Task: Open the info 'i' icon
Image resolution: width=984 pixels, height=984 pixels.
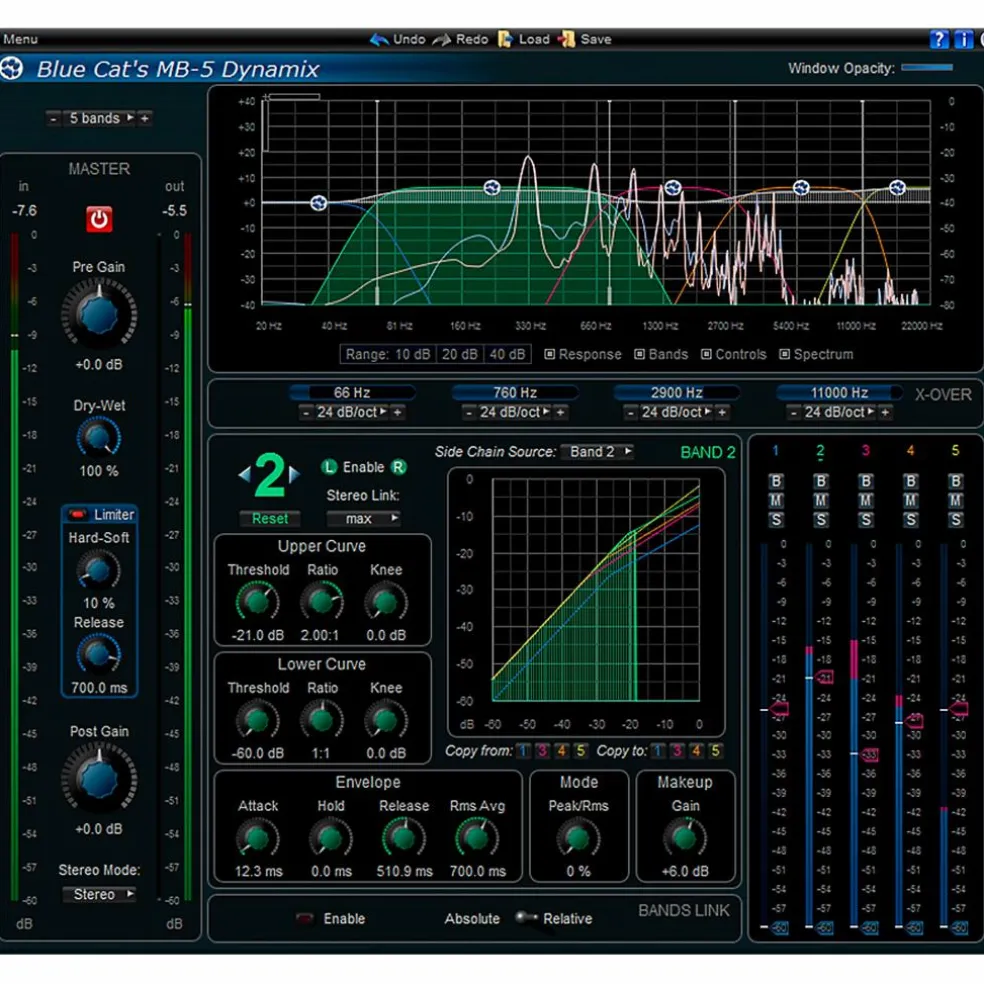Action: (963, 40)
